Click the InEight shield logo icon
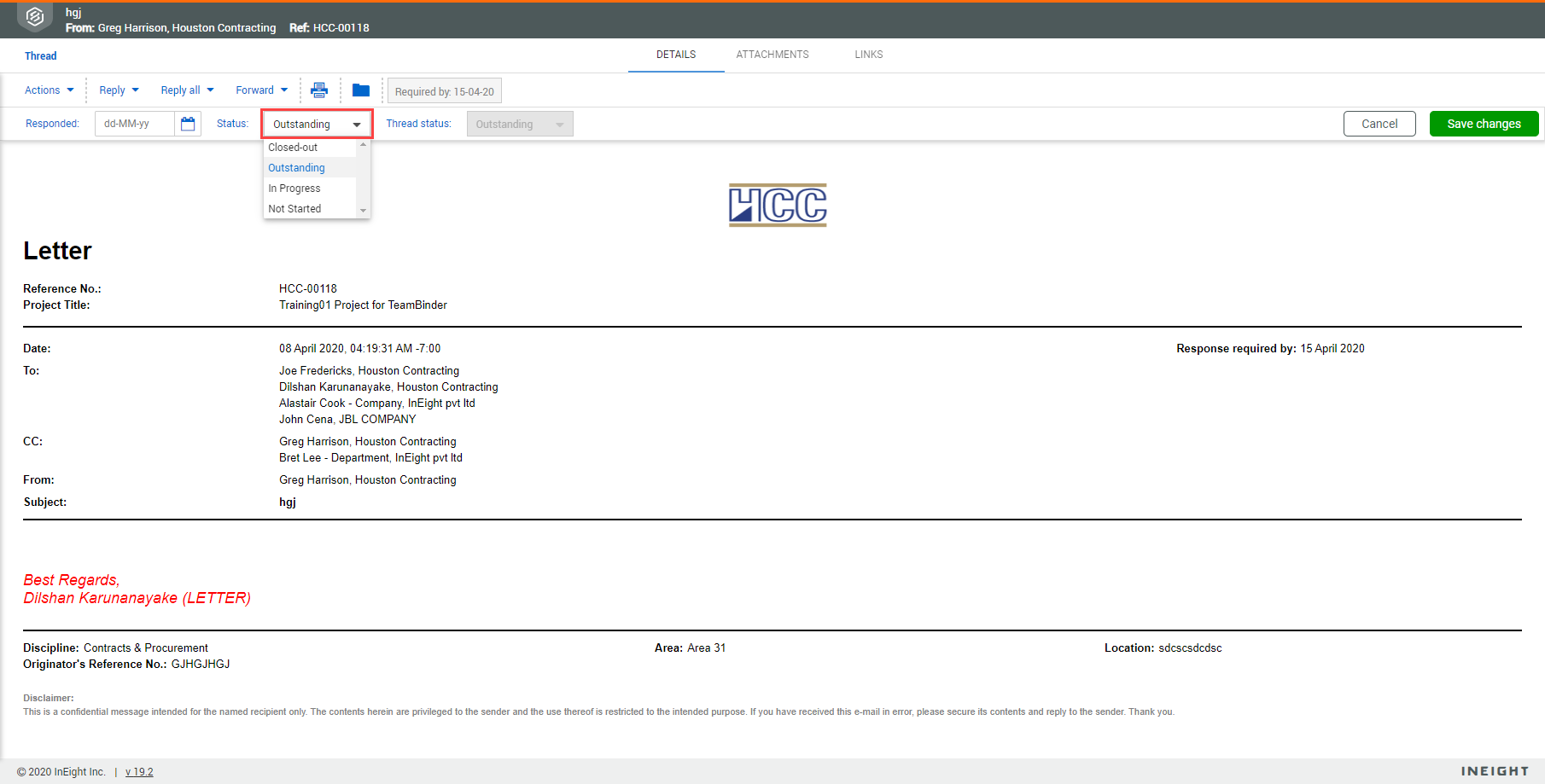This screenshot has height=784, width=1545. tap(36, 16)
